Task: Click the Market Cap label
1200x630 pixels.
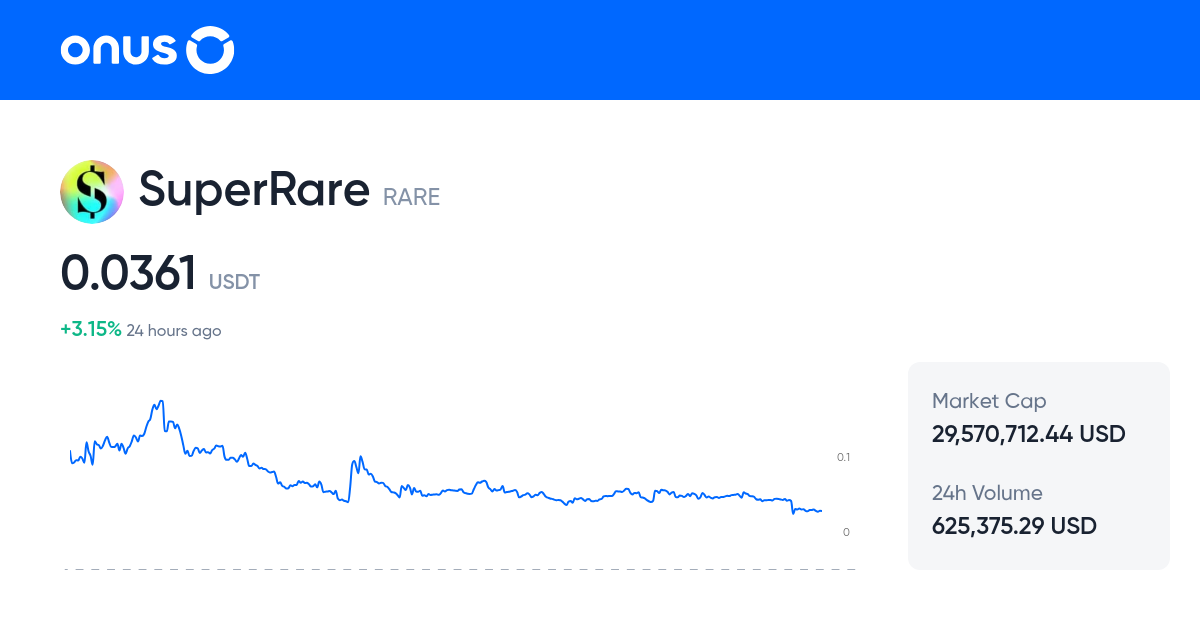Action: [989, 401]
